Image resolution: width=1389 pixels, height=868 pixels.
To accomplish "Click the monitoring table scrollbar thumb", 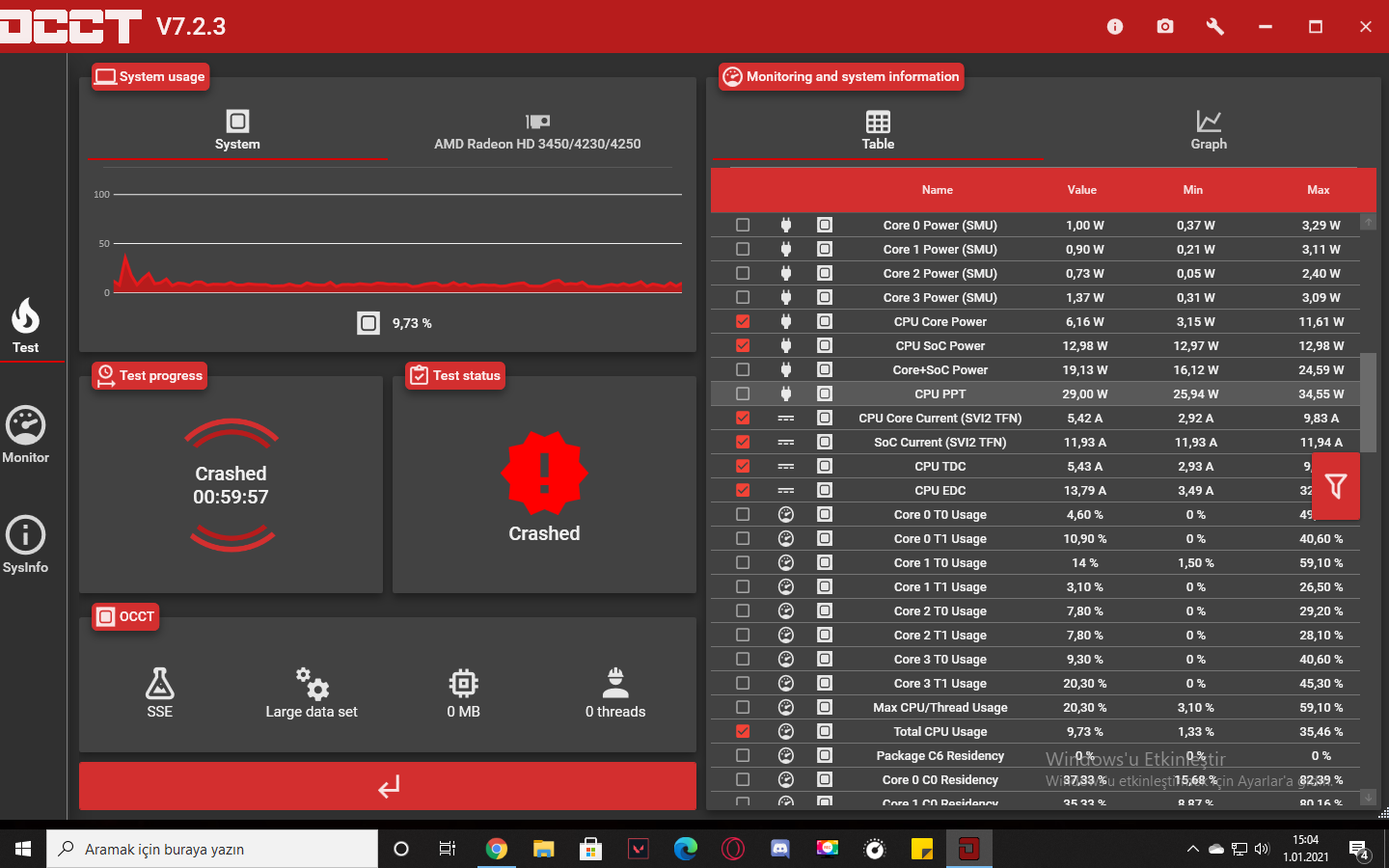I will click(x=1368, y=401).
